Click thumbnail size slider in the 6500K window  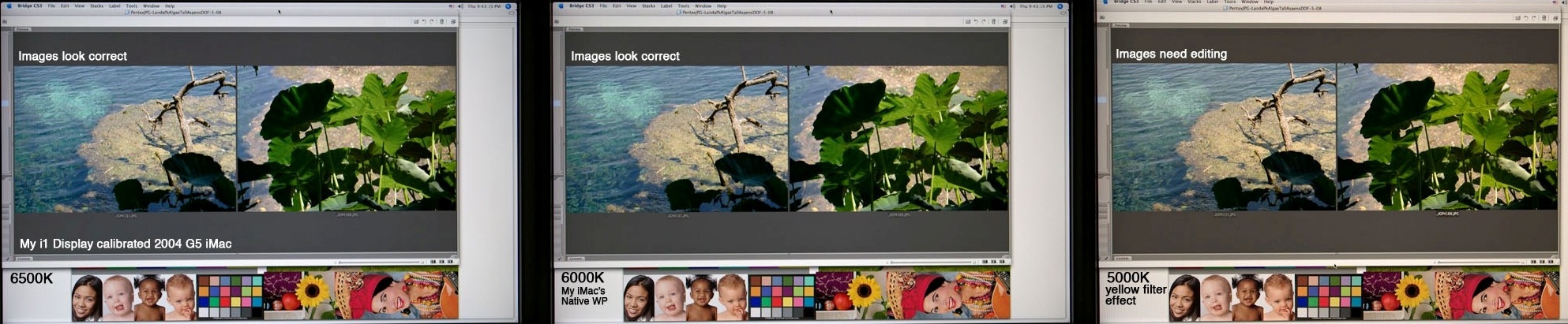pos(379,262)
